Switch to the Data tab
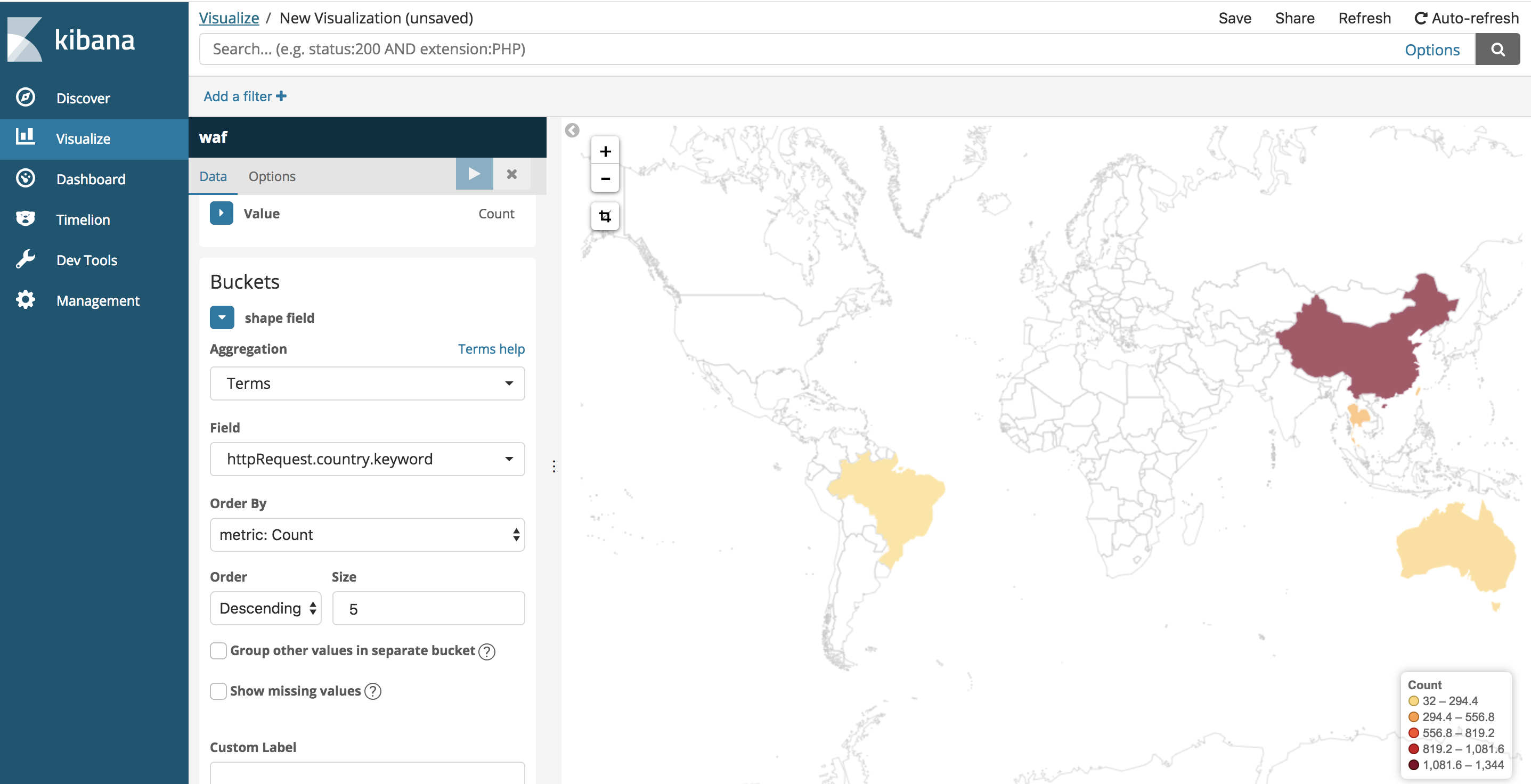 click(213, 176)
